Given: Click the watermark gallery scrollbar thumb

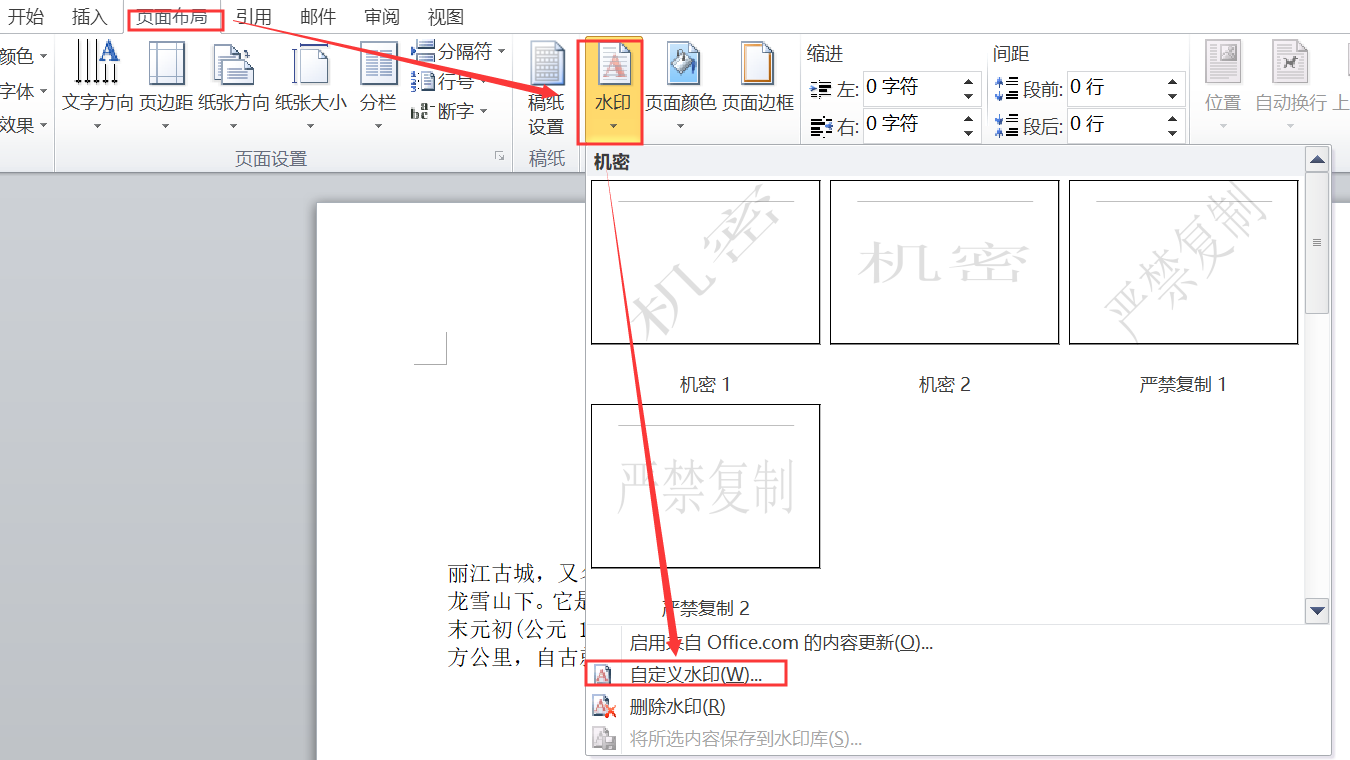Looking at the screenshot, I should point(1317,242).
